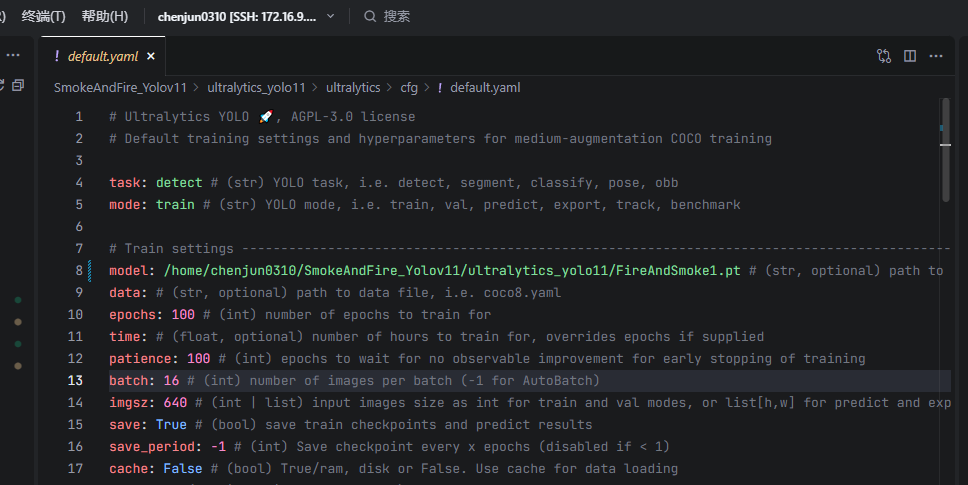The height and width of the screenshot is (485, 968).
Task: Open the 帮助(H) menu
Action: click(105, 16)
